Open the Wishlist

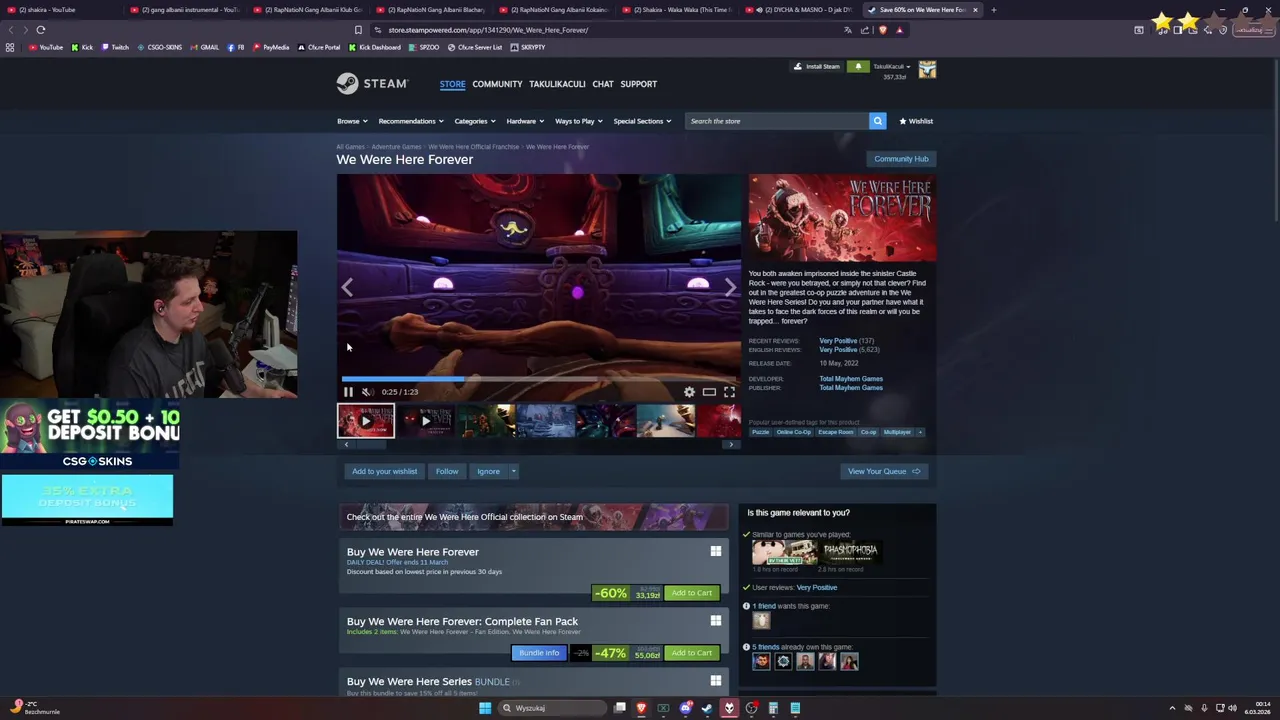[x=916, y=121]
